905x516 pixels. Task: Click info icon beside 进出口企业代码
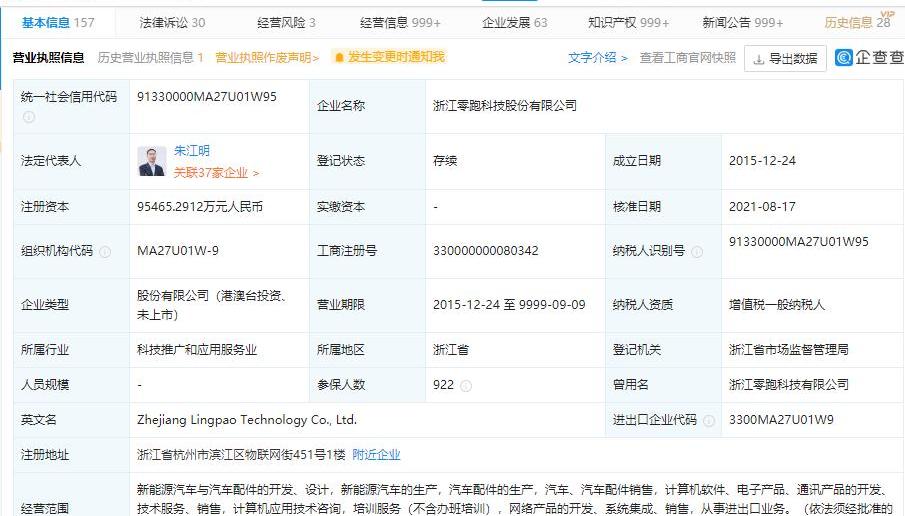tap(711, 420)
